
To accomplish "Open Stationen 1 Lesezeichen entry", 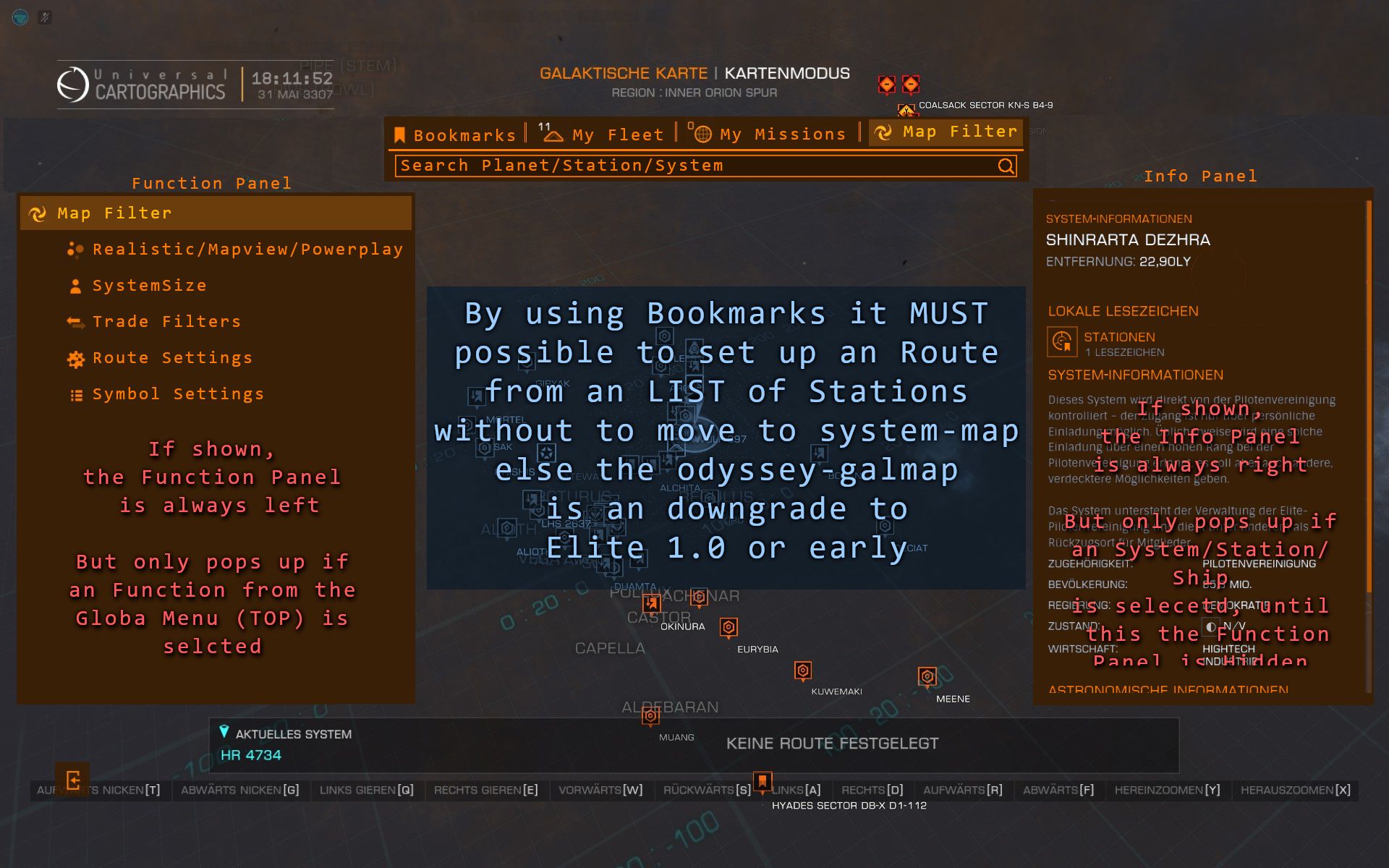I will (x=1107, y=344).
